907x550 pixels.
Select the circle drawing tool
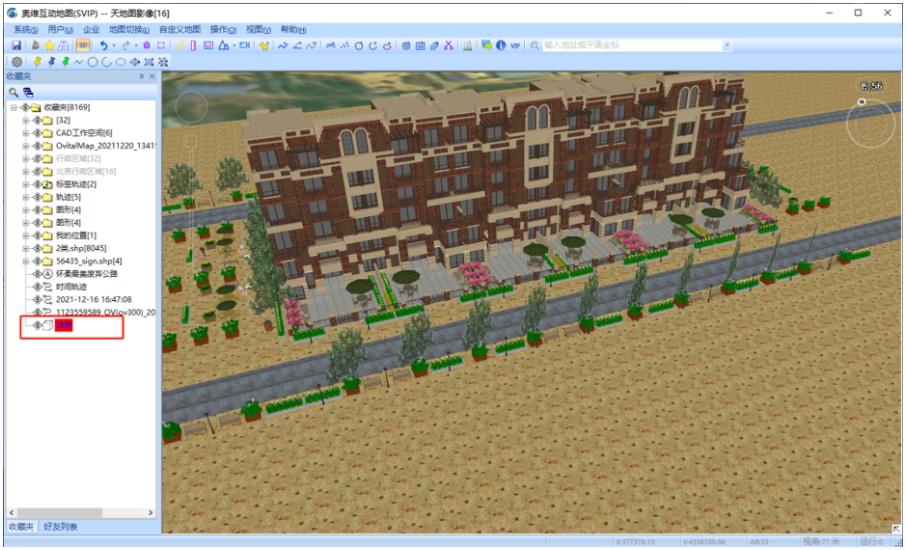[93, 61]
